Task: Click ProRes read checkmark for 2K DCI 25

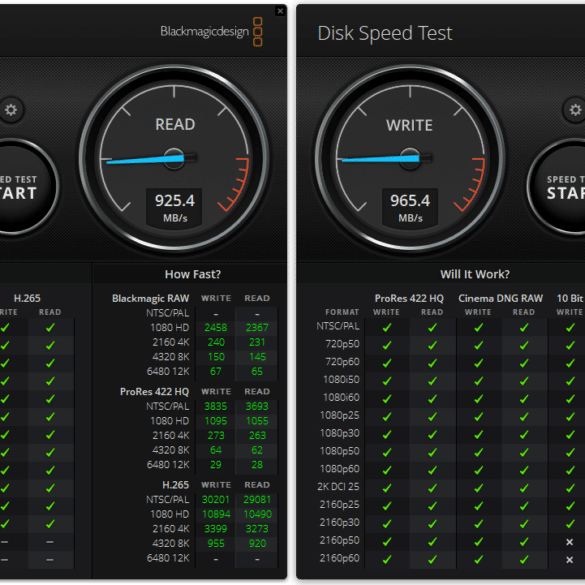Action: point(432,488)
